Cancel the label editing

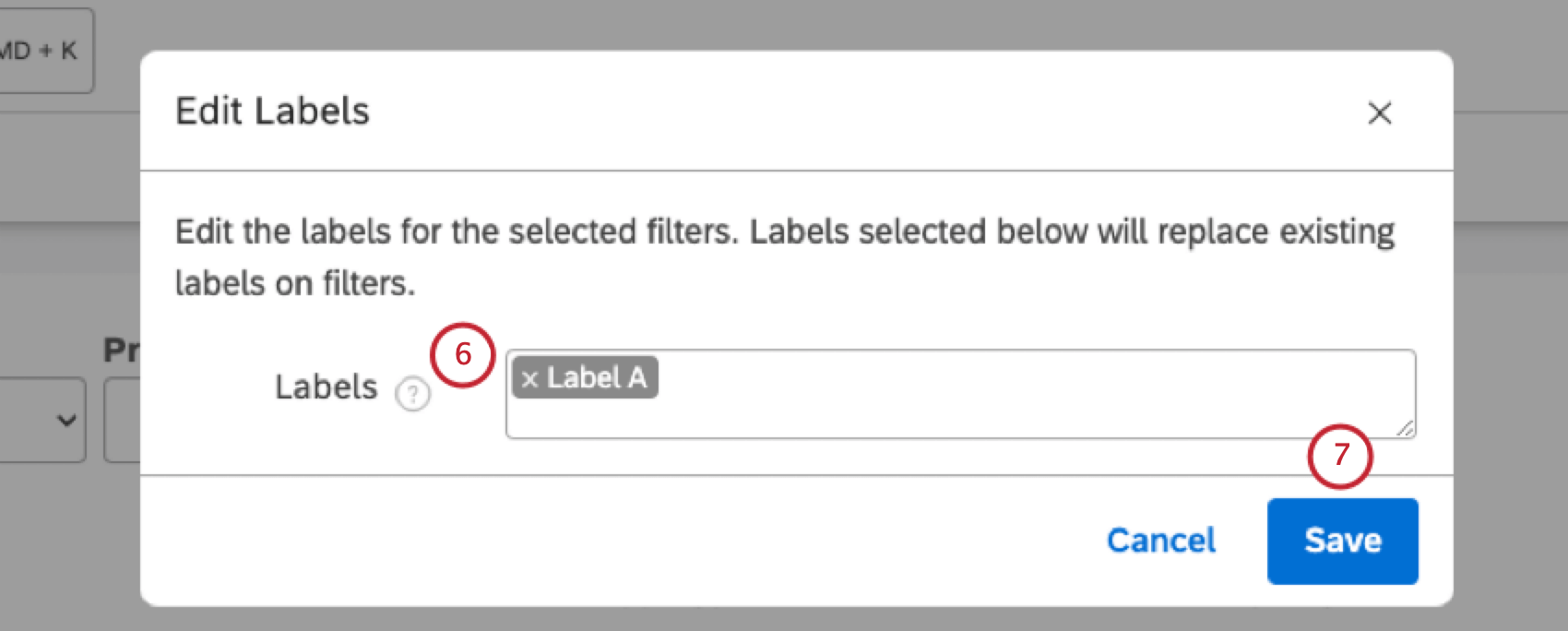pos(1160,541)
